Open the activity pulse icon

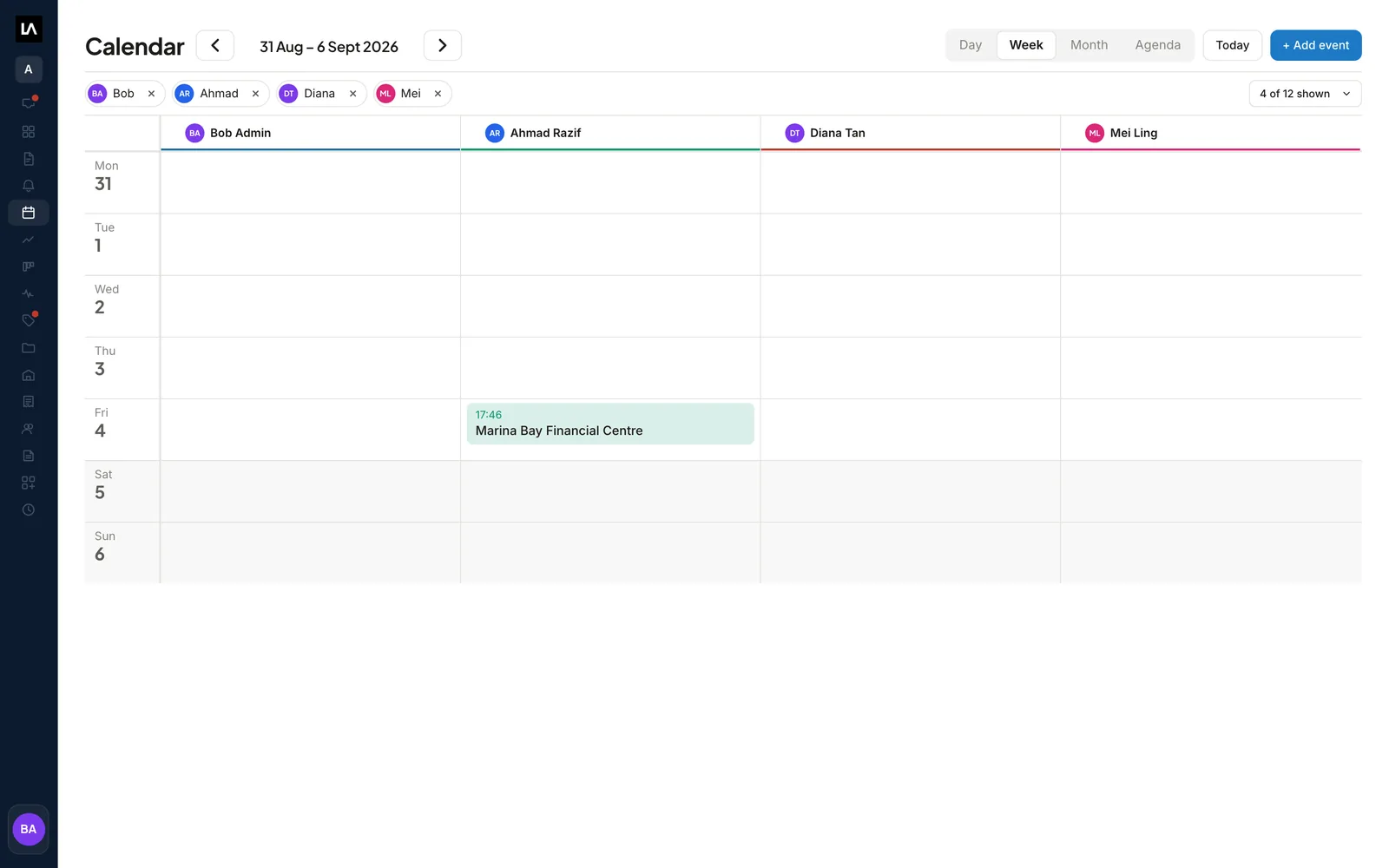[x=29, y=293]
